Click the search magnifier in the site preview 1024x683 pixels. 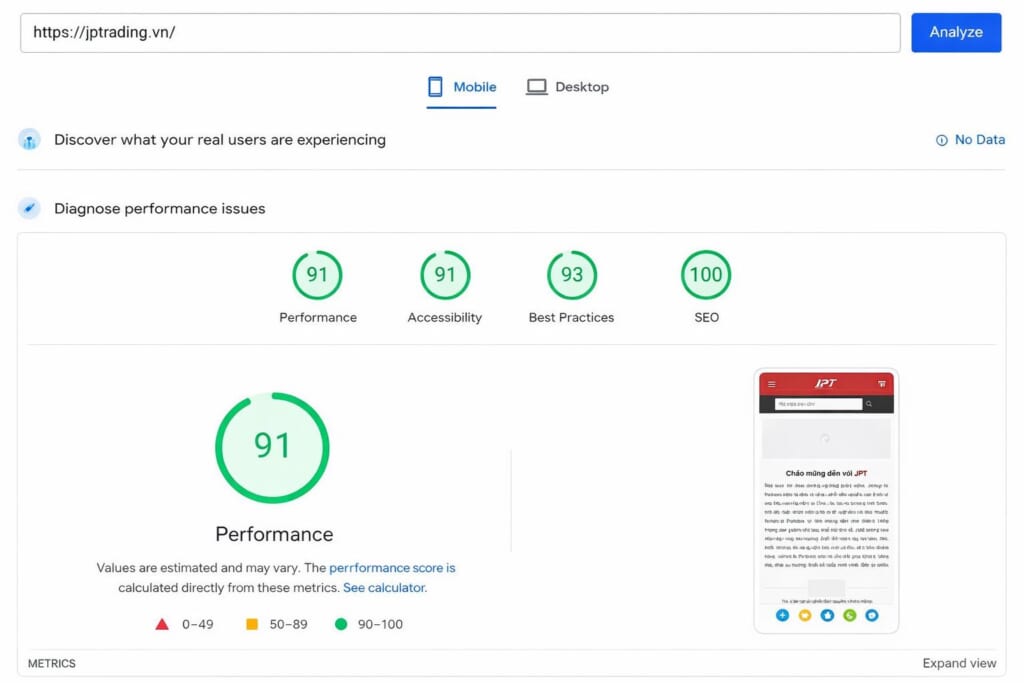pyautogui.click(x=870, y=404)
